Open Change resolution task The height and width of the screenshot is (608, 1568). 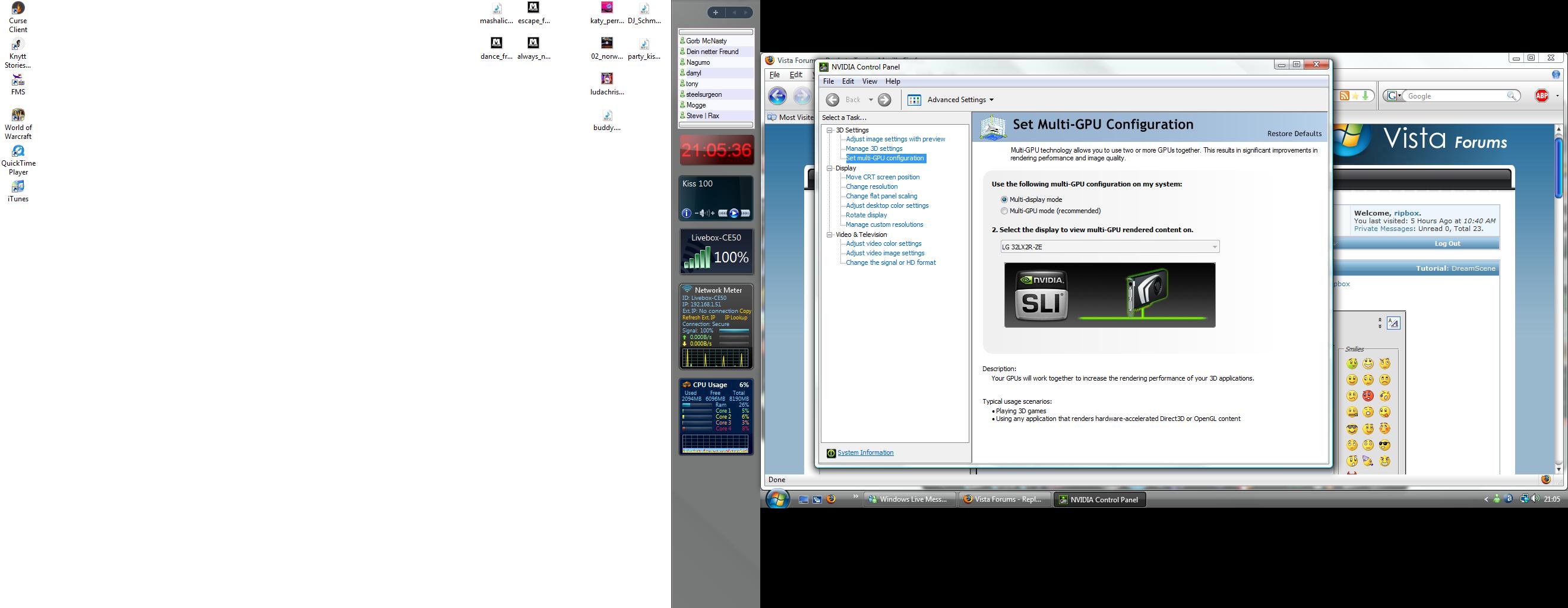click(x=872, y=187)
